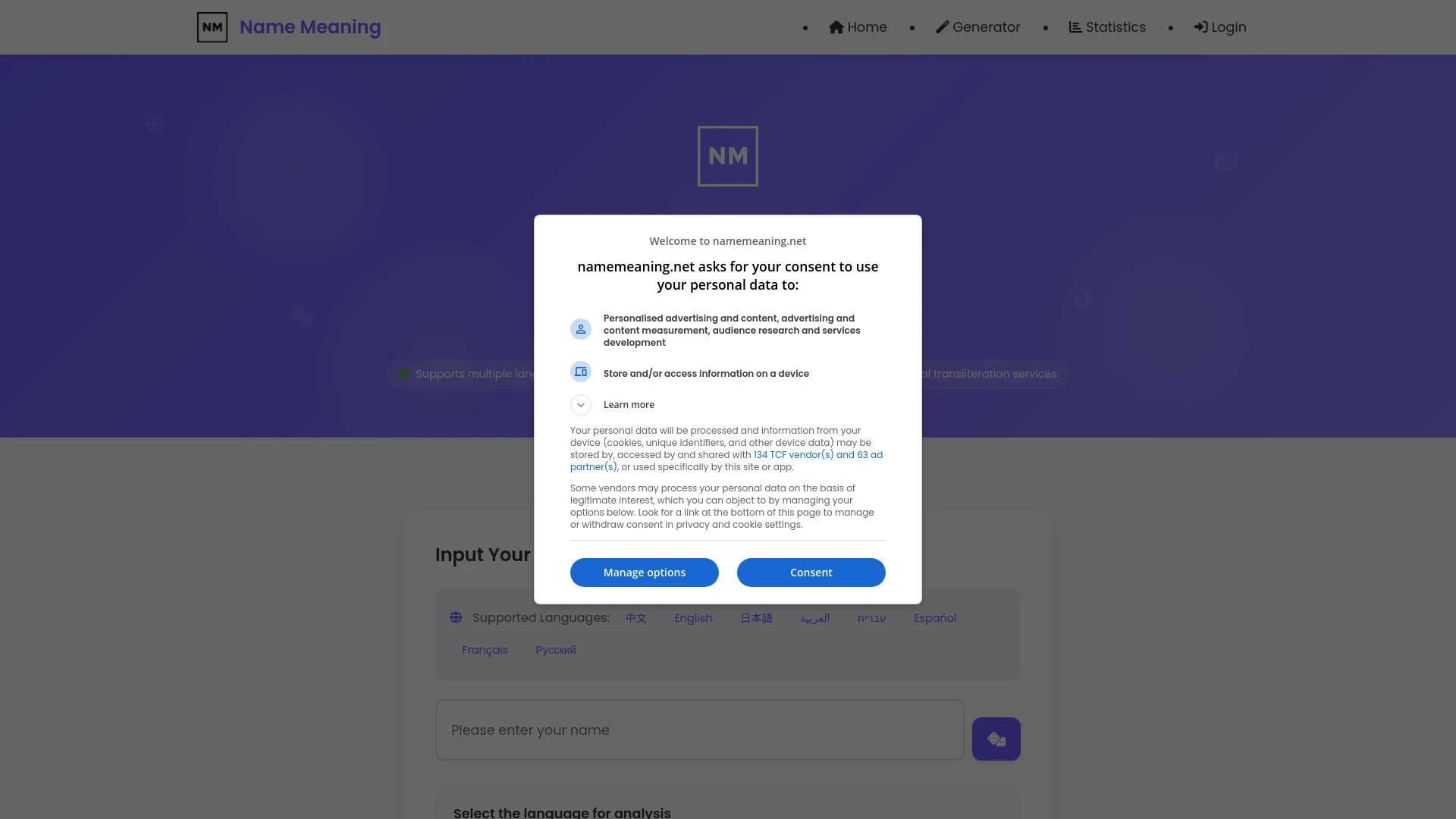Click the Manage options button

tap(645, 572)
